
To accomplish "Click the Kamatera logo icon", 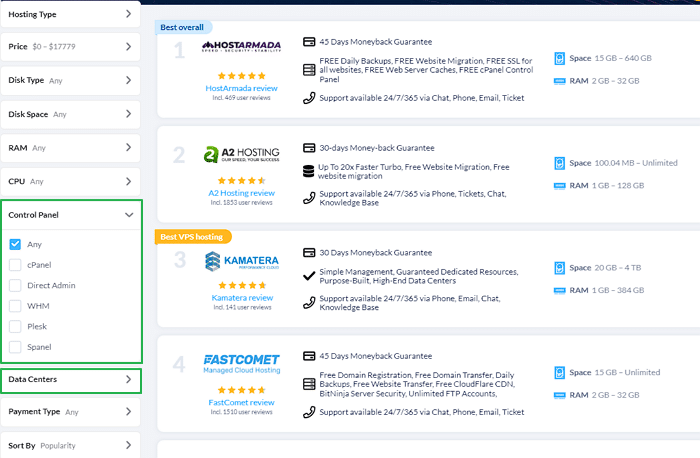I will pos(213,262).
